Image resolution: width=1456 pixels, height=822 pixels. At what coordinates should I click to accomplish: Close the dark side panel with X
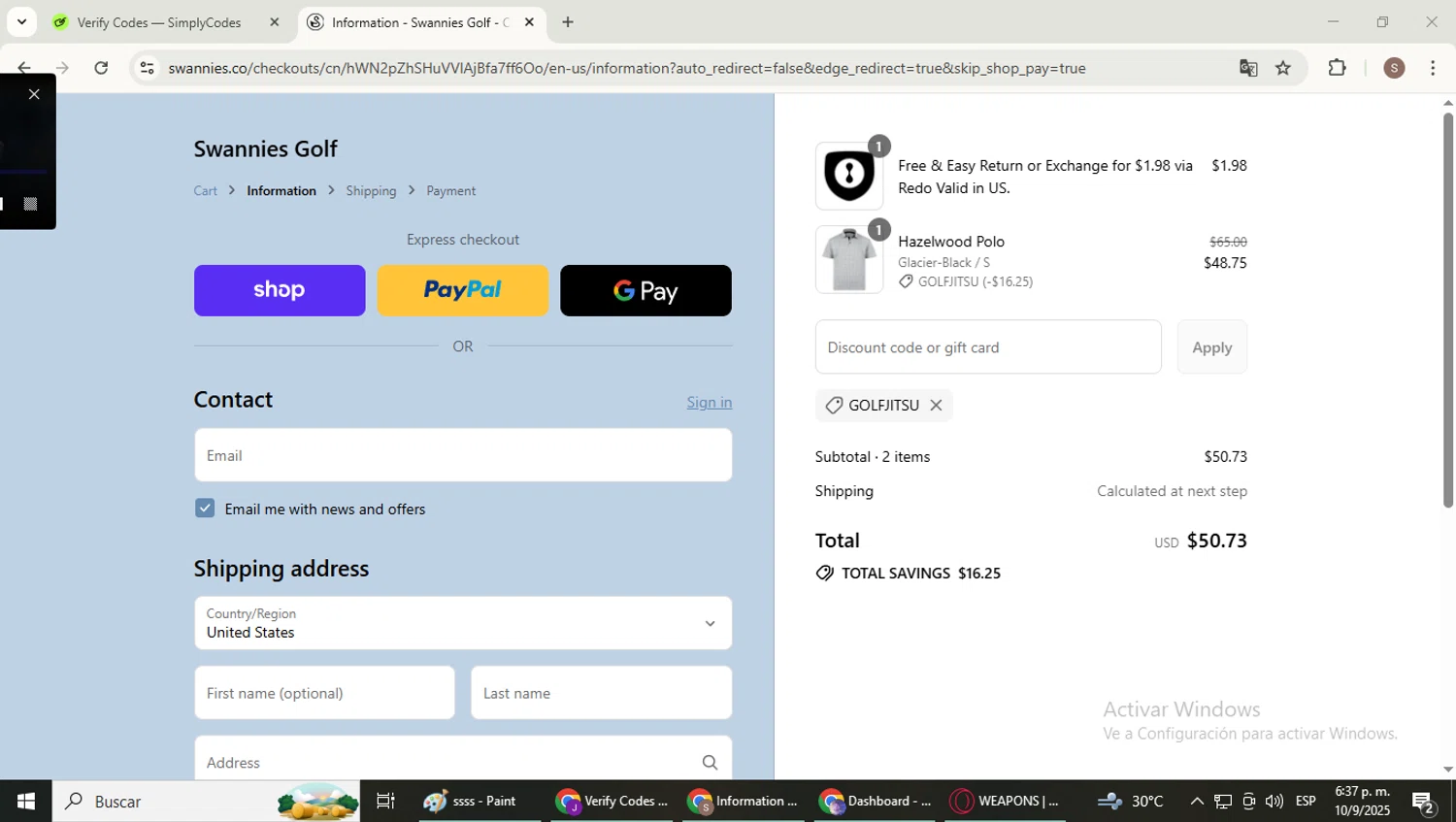(34, 94)
